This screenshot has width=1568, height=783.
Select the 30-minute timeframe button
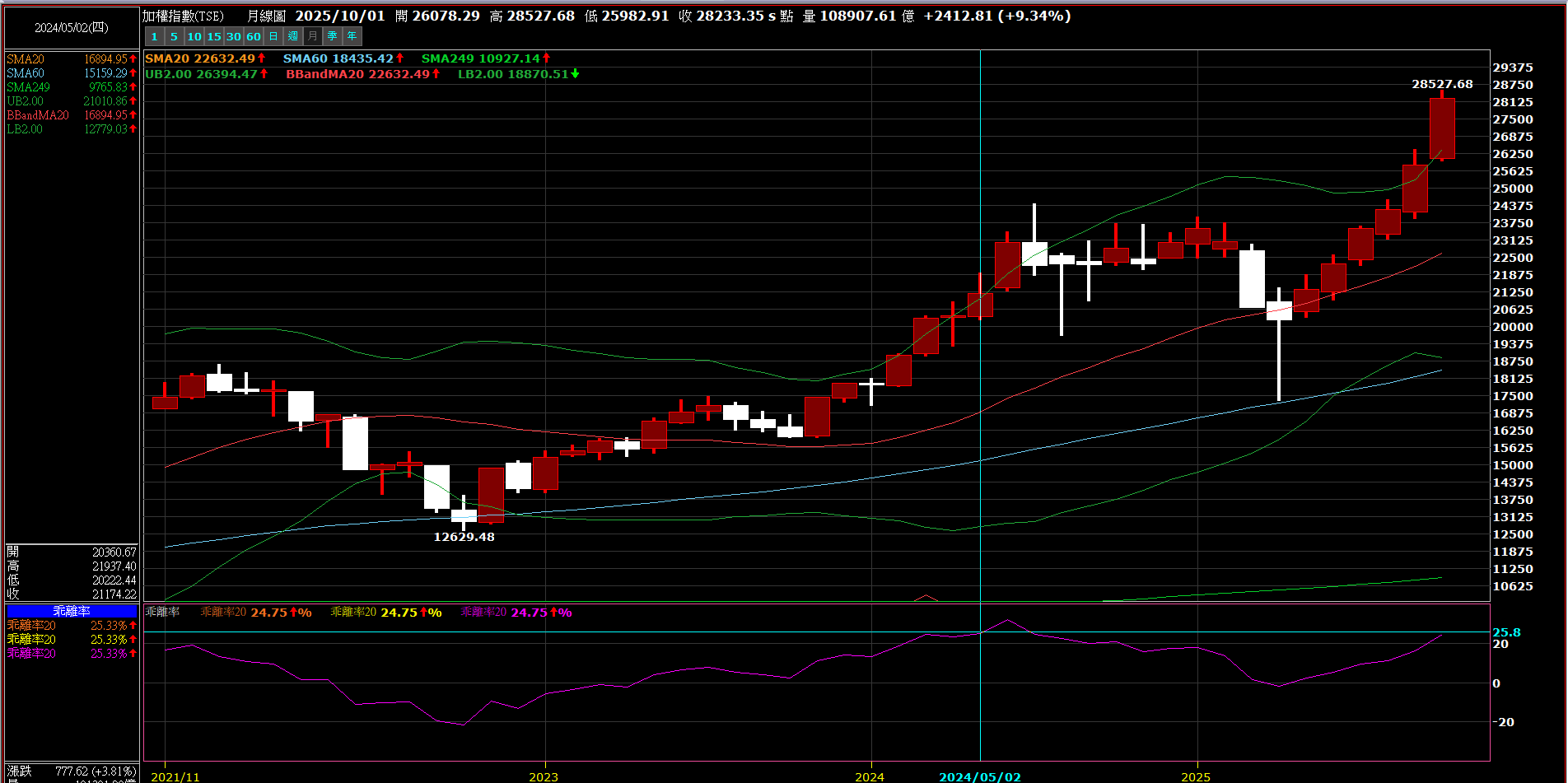(233, 36)
